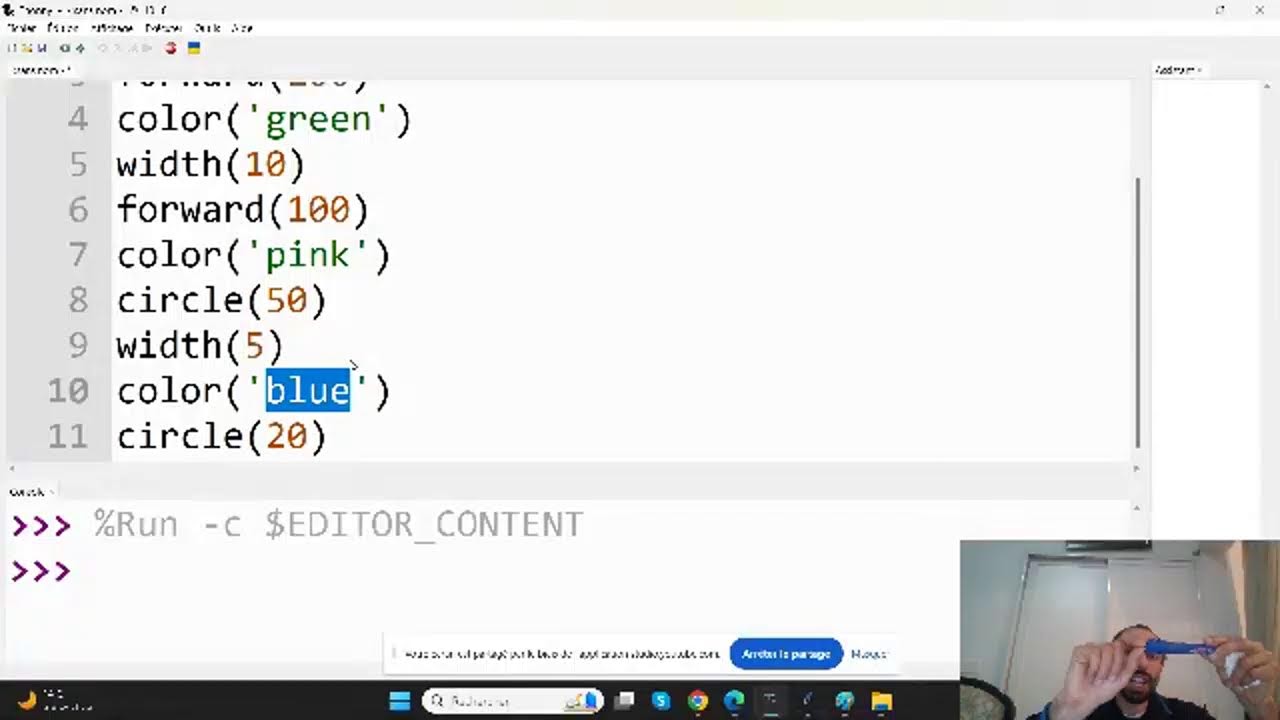
Task: Start debugging with the bug toolbar icon
Action: pos(80,48)
